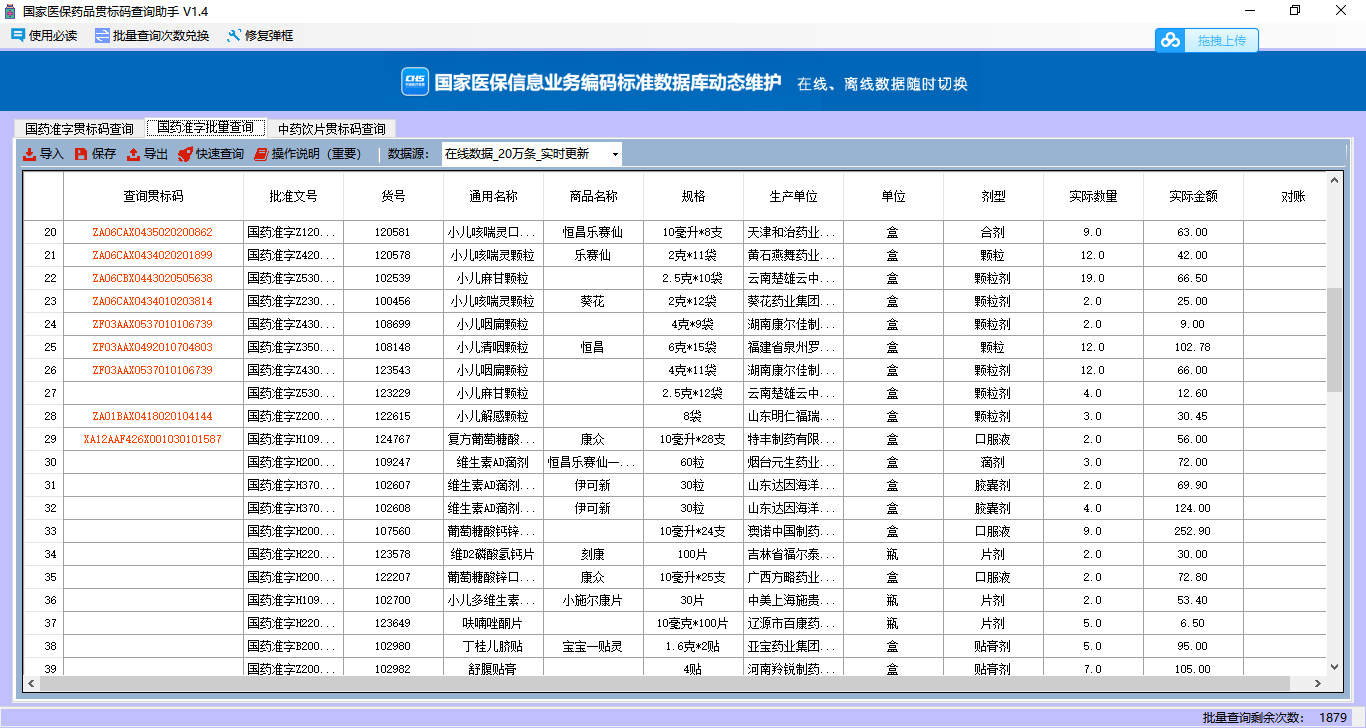This screenshot has width=1366, height=728.
Task: Select the 国药准字批量查询 tab
Action: point(205,128)
